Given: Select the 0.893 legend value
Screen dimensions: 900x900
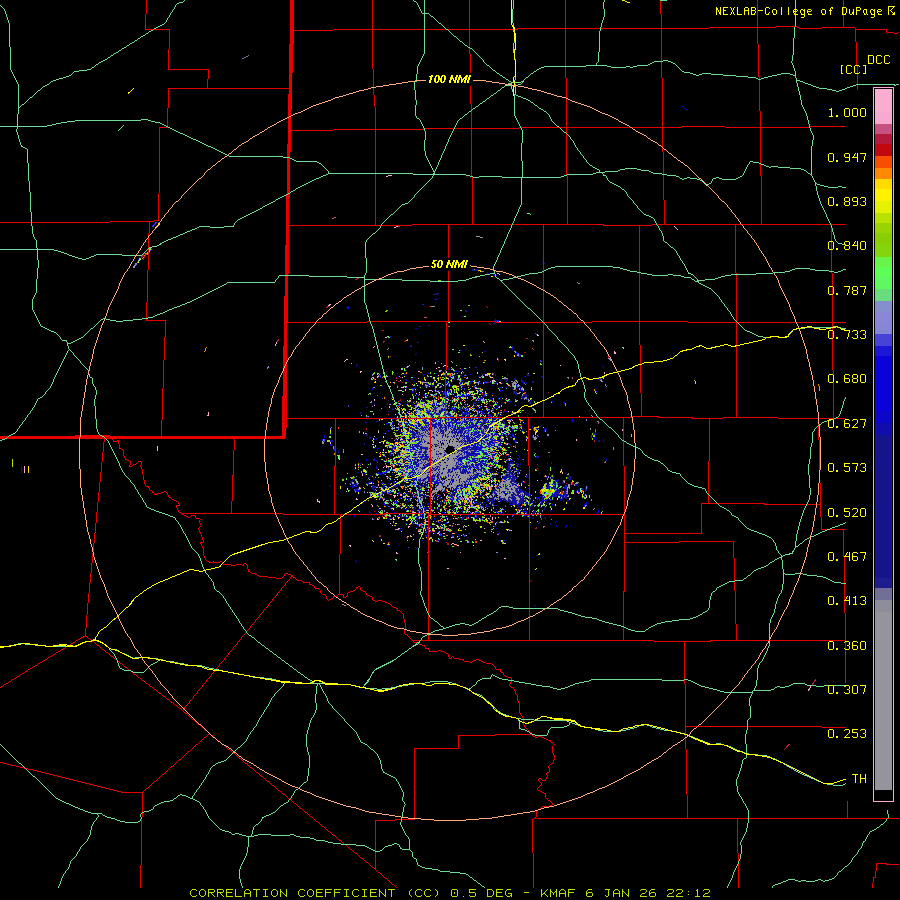Looking at the screenshot, I should [847, 201].
